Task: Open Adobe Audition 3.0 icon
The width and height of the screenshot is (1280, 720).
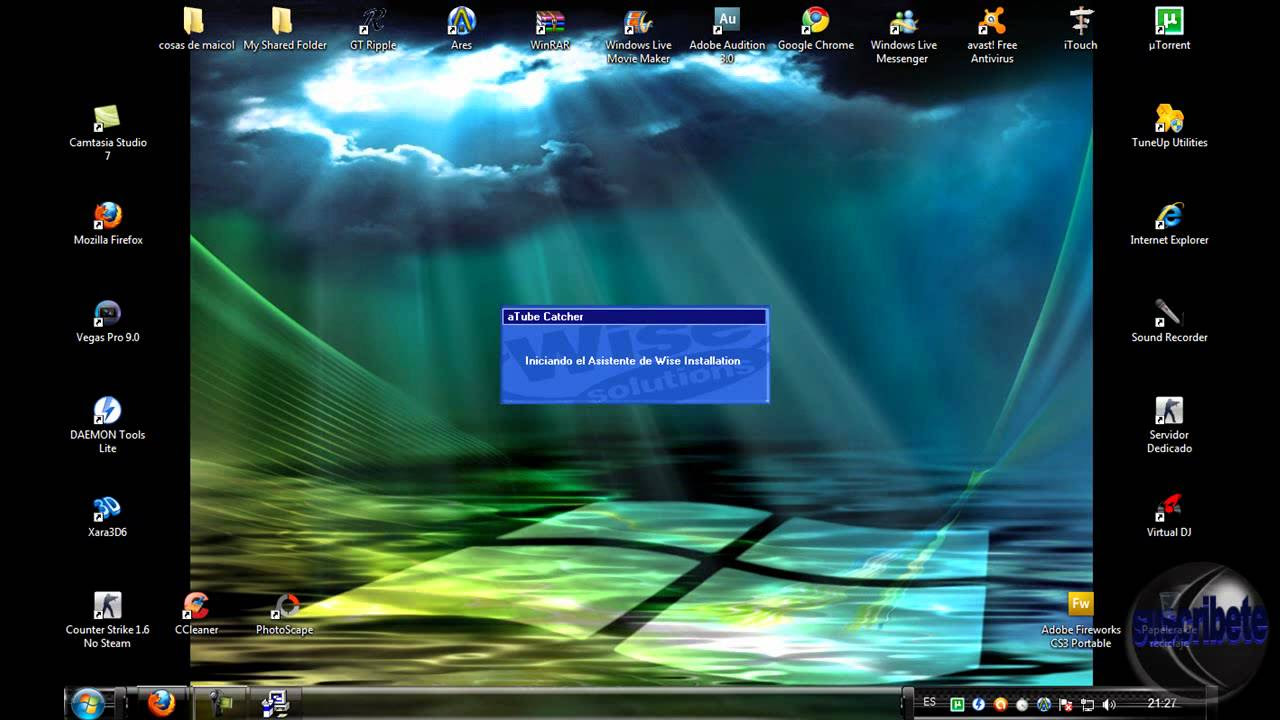Action: [x=727, y=36]
